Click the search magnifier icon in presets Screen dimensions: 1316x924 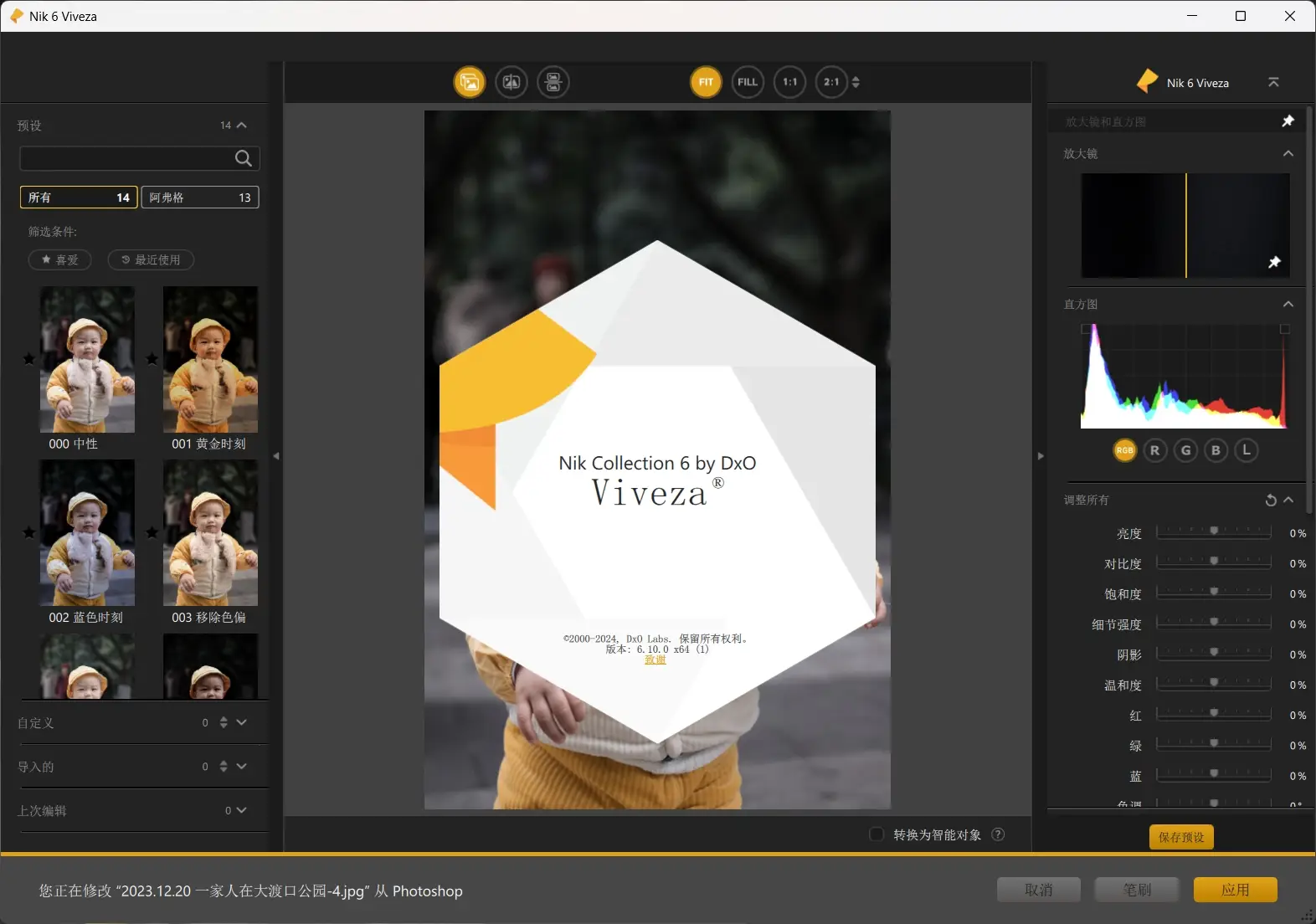pos(243,158)
